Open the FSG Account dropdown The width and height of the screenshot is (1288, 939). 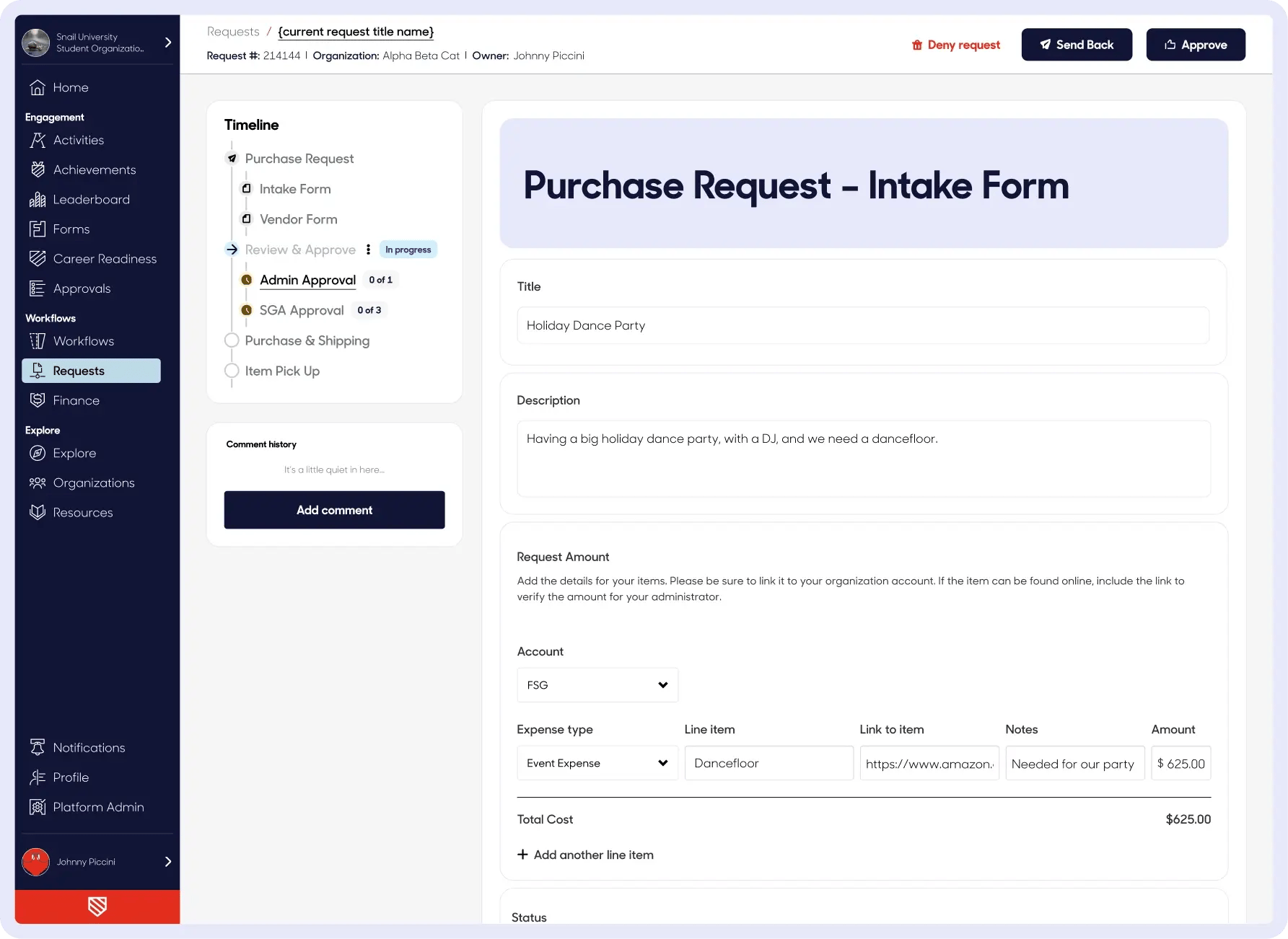597,685
